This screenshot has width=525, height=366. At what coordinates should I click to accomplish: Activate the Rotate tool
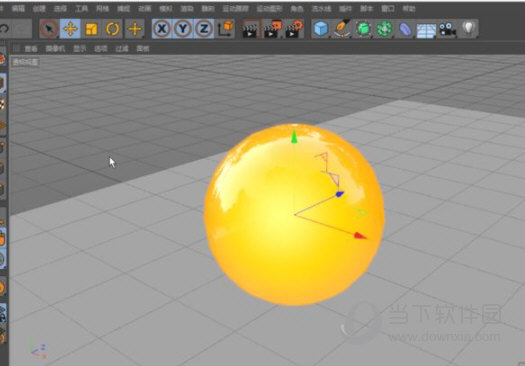pyautogui.click(x=112, y=29)
